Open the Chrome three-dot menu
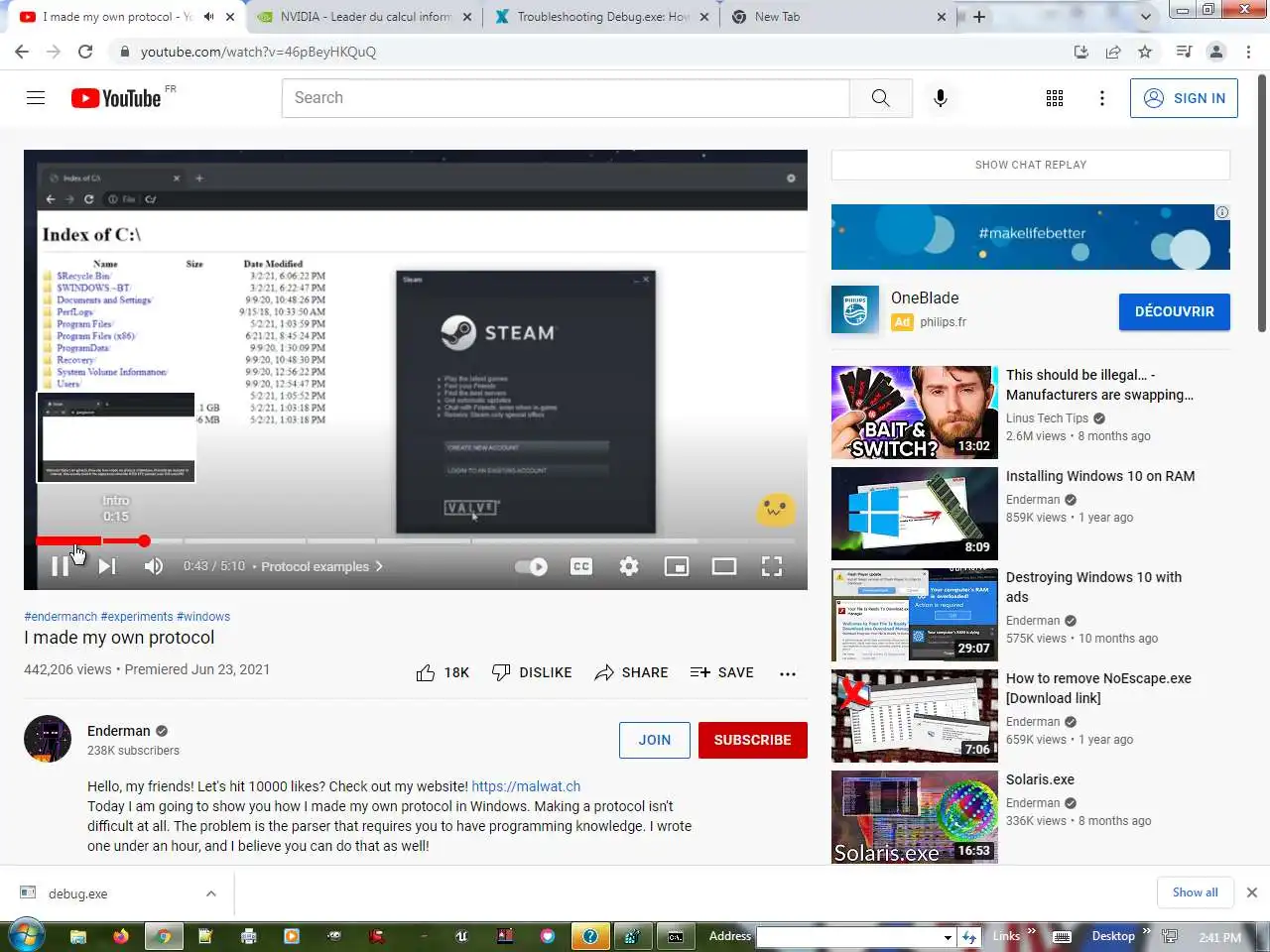 (x=1249, y=52)
